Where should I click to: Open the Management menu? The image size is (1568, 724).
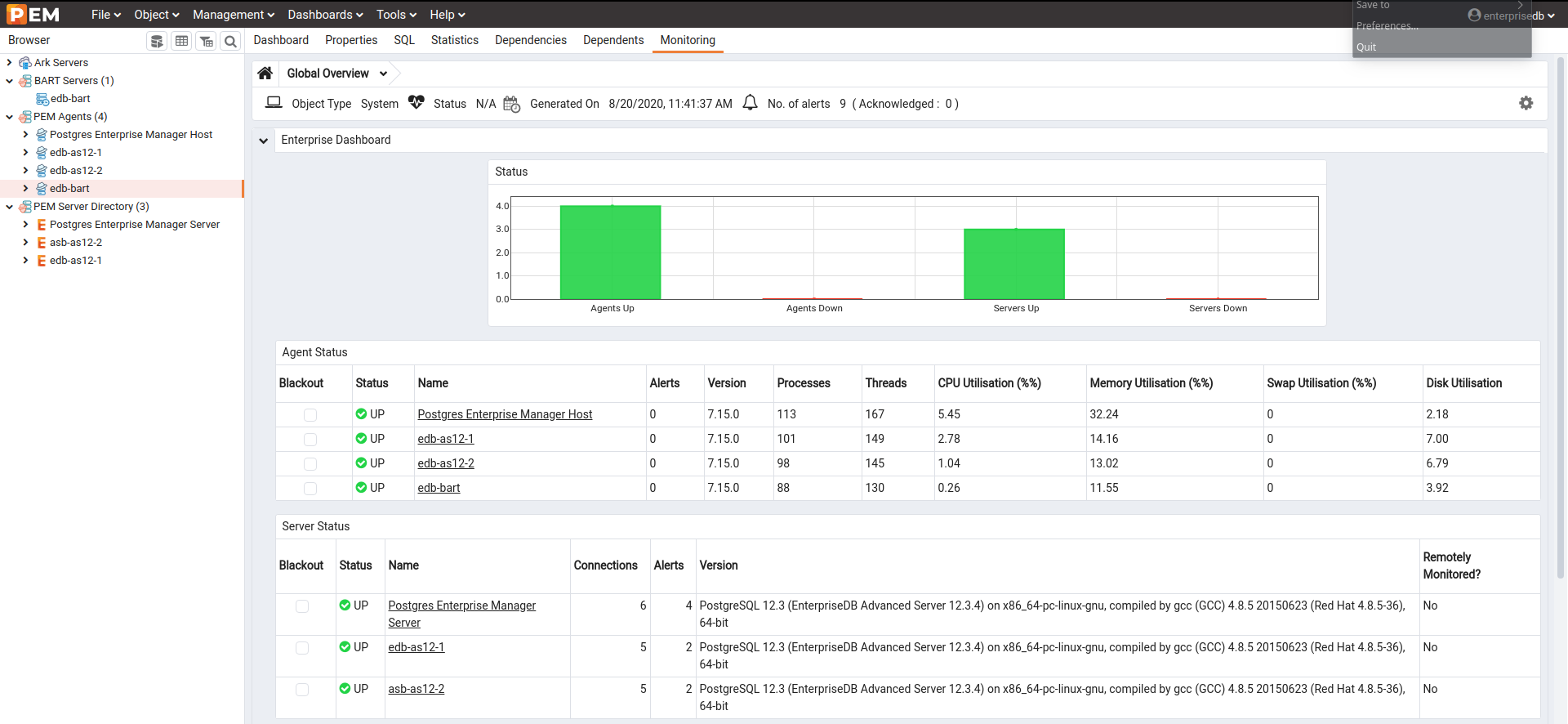[233, 15]
